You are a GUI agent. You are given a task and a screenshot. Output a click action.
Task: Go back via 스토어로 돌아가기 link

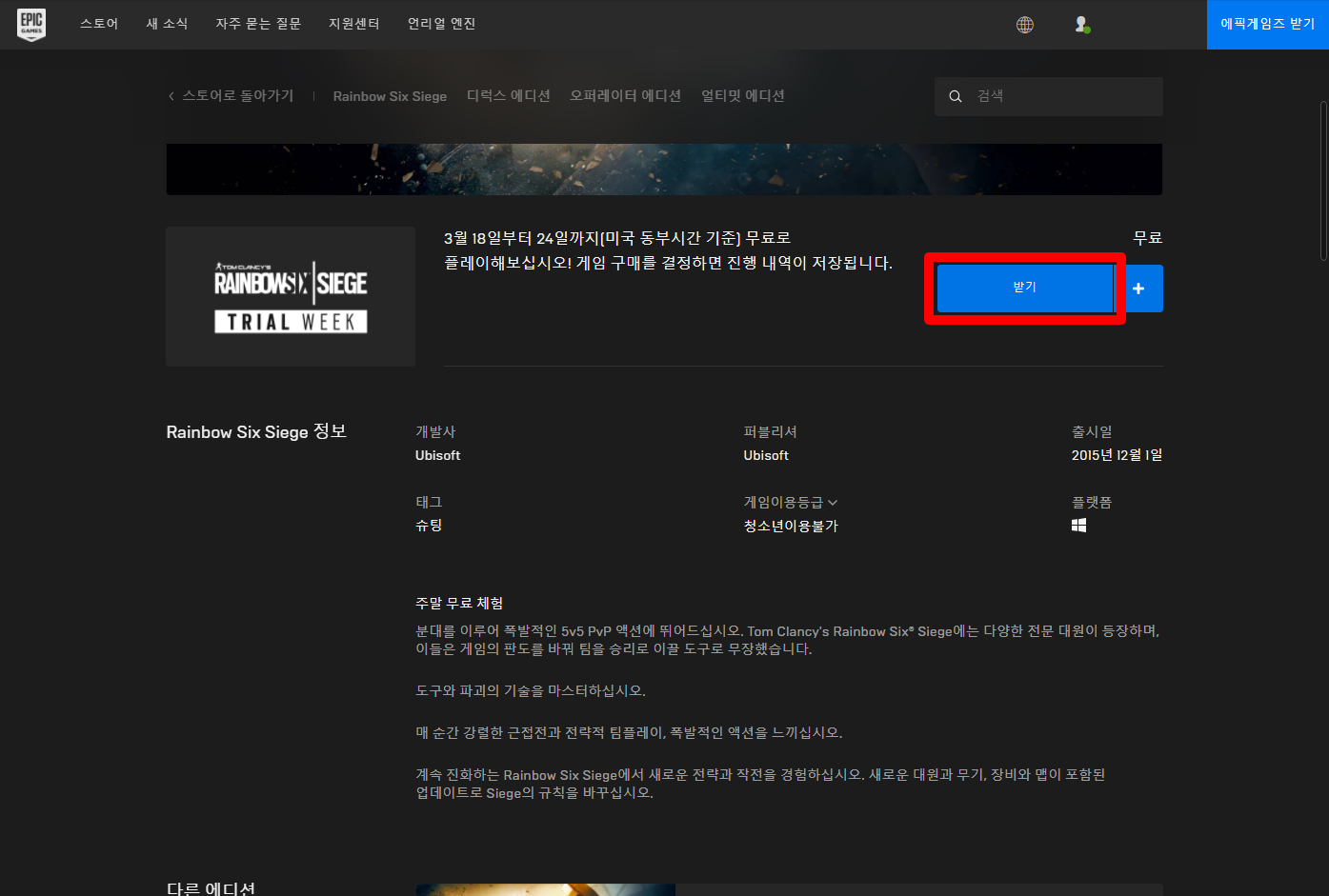tap(238, 96)
